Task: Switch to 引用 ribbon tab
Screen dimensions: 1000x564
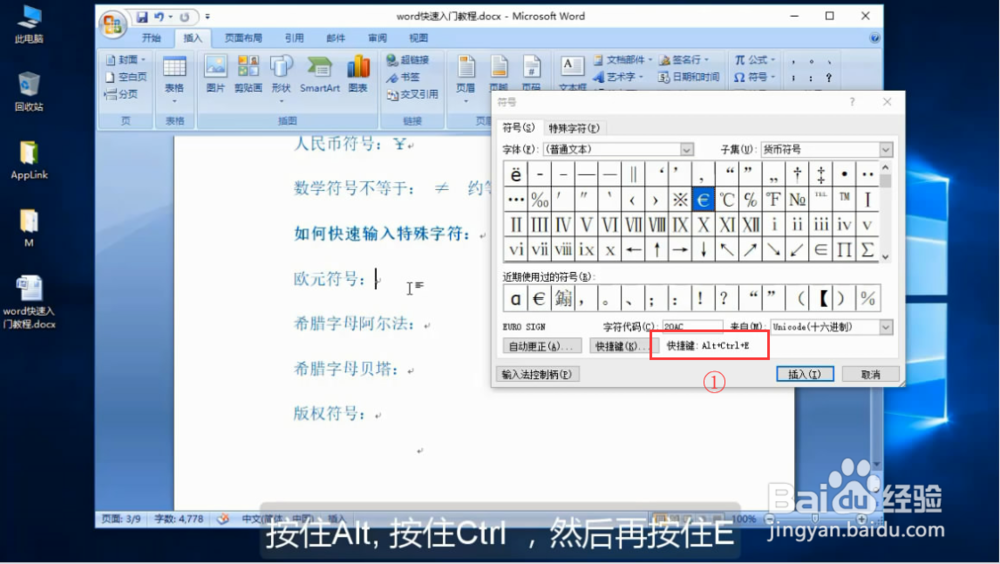Action: (294, 38)
